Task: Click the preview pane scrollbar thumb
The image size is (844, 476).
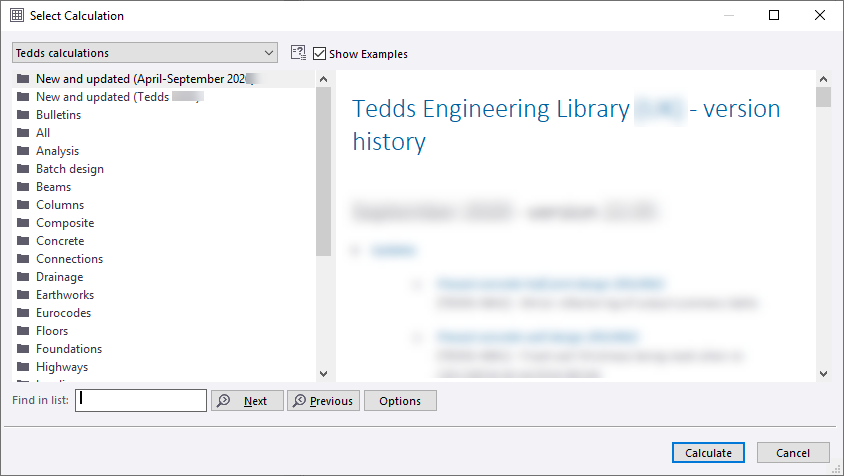Action: [x=824, y=97]
